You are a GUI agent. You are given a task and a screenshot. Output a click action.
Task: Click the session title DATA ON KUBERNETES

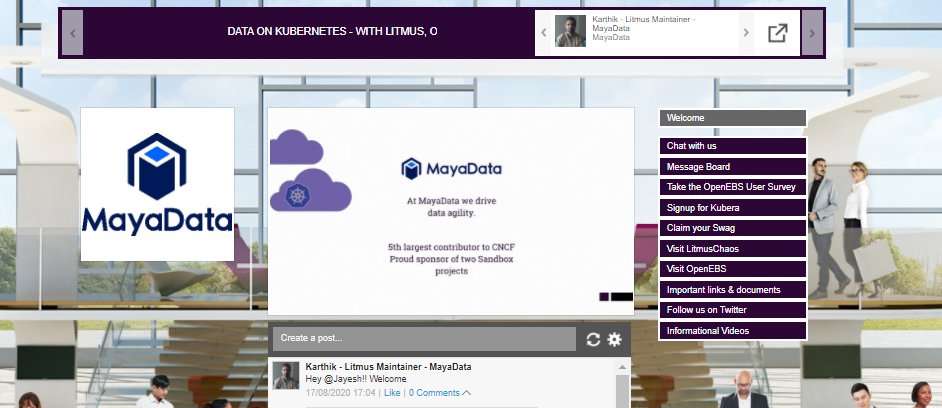click(x=332, y=32)
